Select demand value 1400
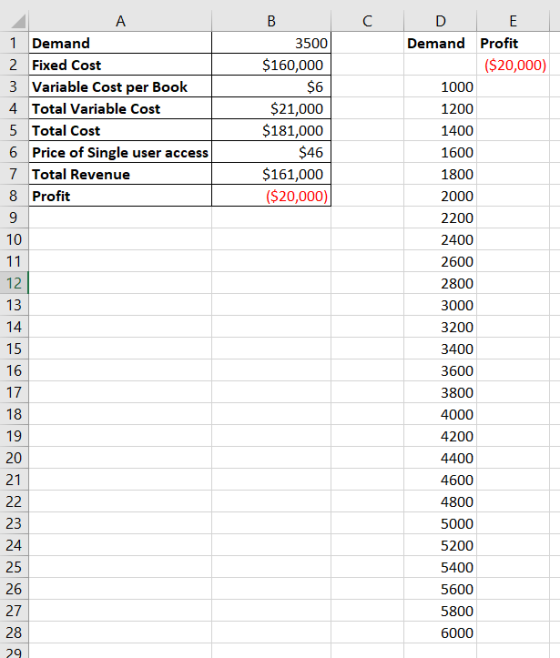 tap(440, 130)
